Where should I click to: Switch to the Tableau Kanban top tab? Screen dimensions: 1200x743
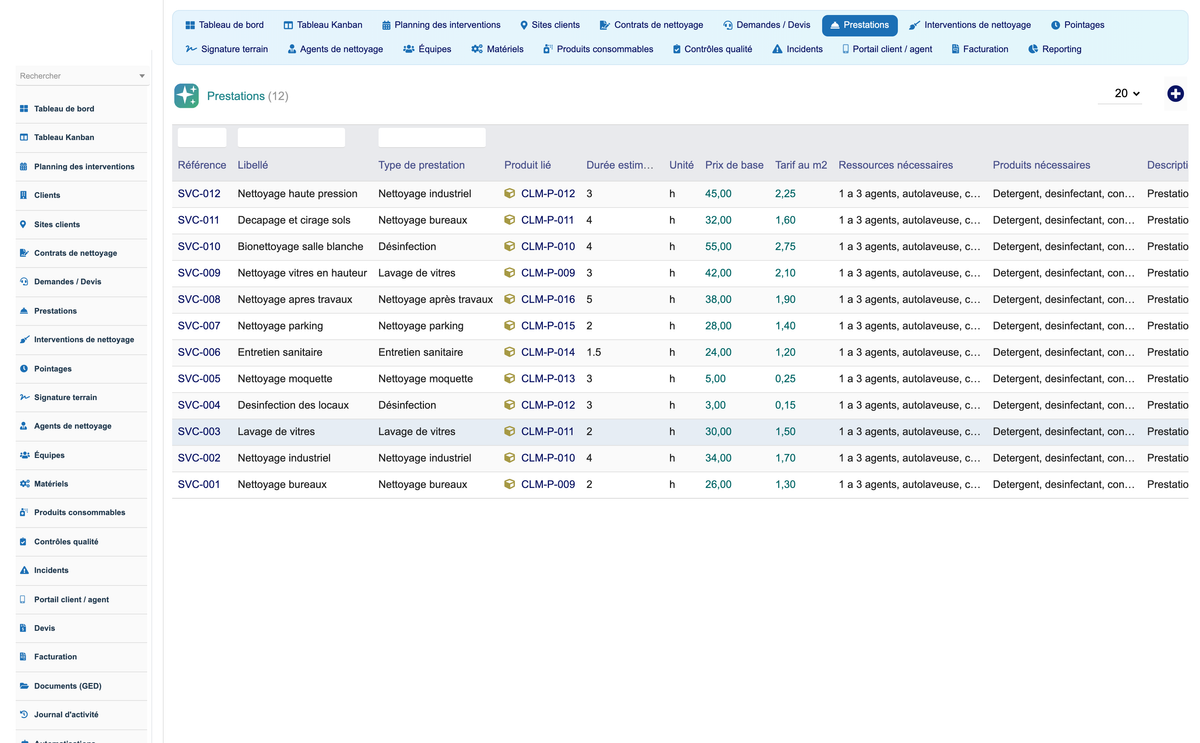[x=322, y=25]
